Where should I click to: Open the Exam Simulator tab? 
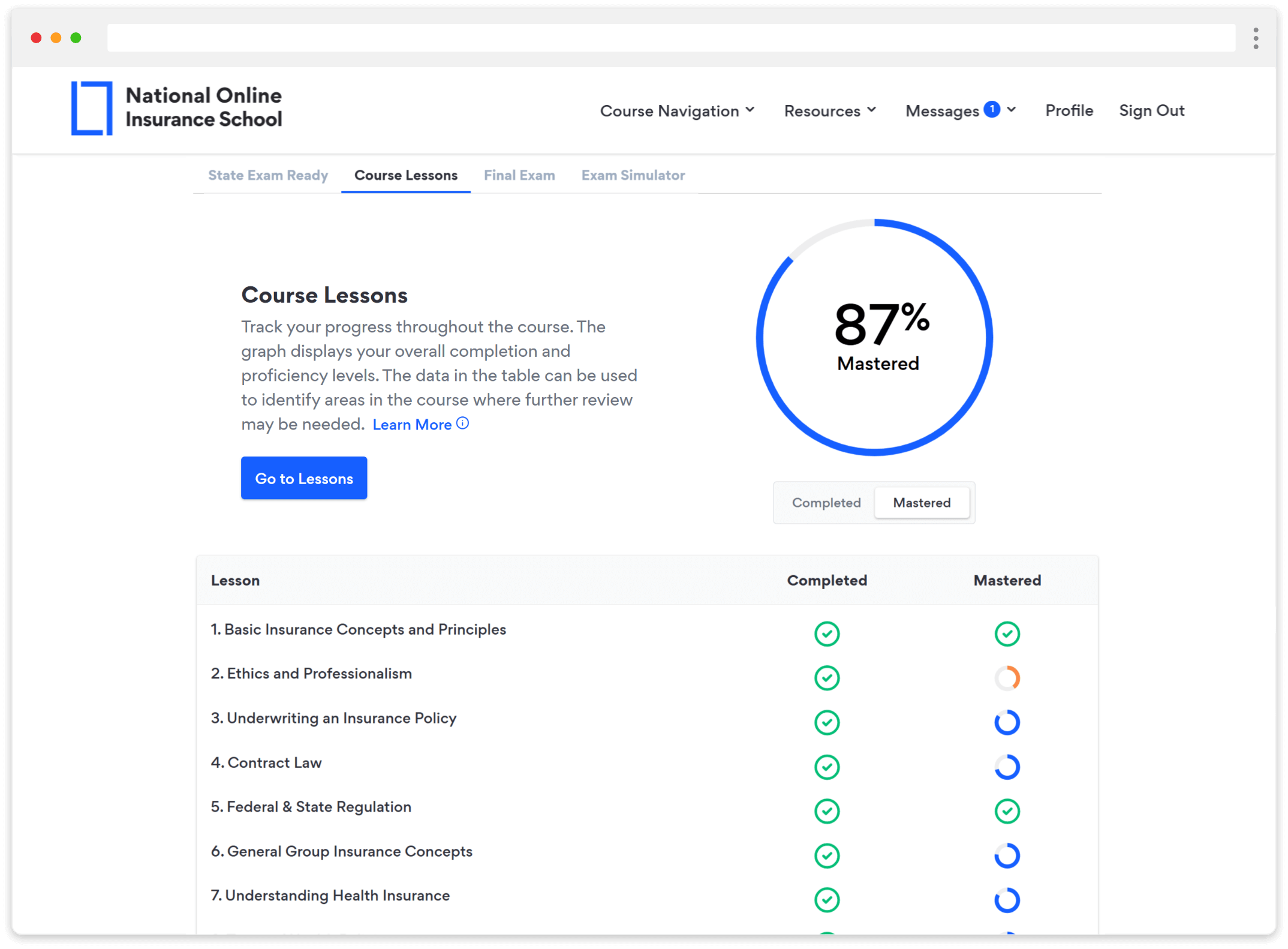point(633,175)
